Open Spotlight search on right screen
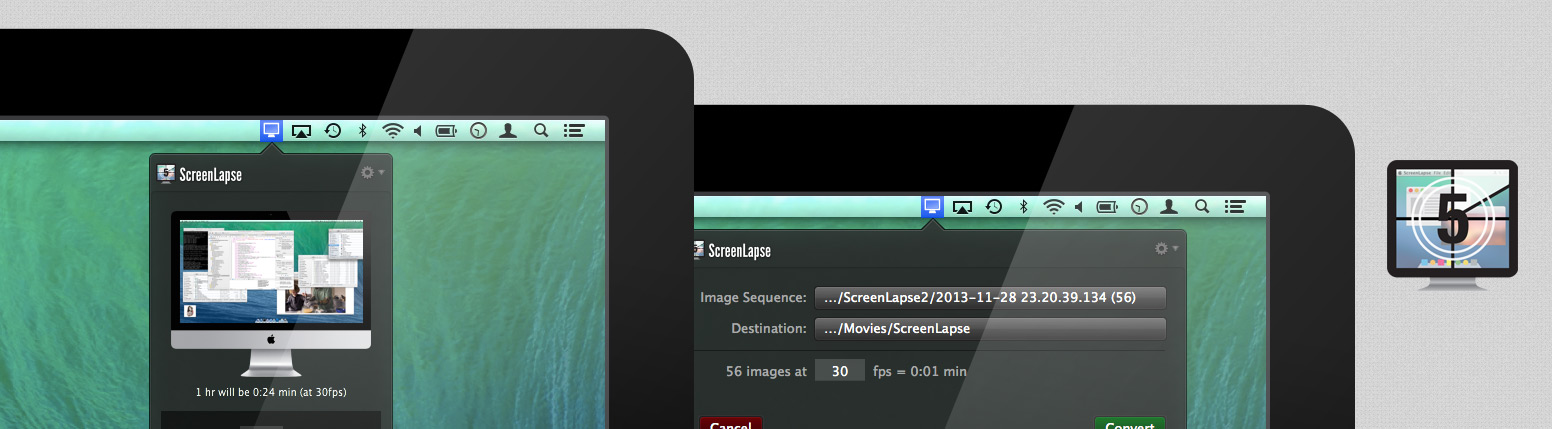This screenshot has width=1552, height=429. click(1202, 207)
